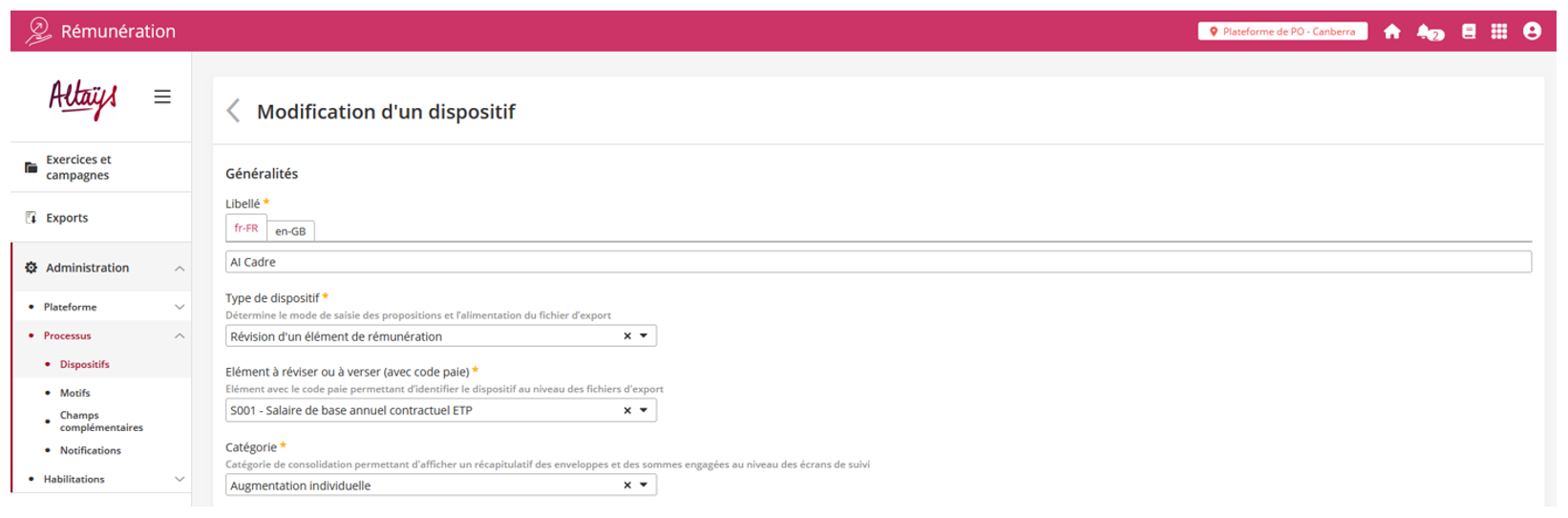Clear the Catégorie selected value
This screenshot has width=1568, height=518.
tap(627, 486)
